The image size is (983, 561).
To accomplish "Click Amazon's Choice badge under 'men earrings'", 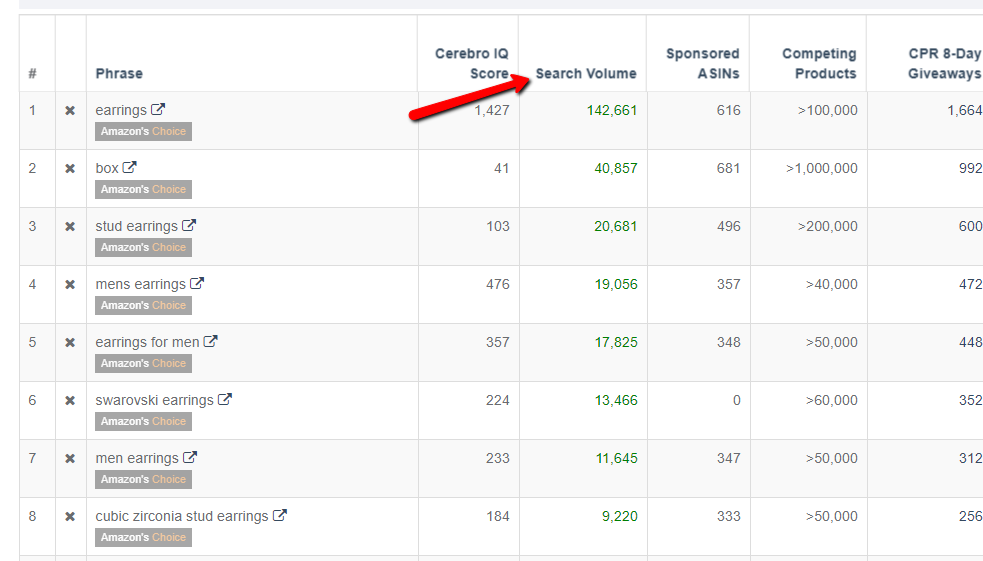I will pos(144,480).
